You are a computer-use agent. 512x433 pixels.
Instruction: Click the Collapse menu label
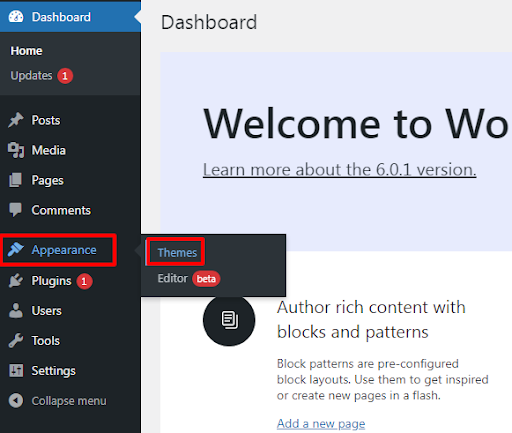(x=69, y=401)
